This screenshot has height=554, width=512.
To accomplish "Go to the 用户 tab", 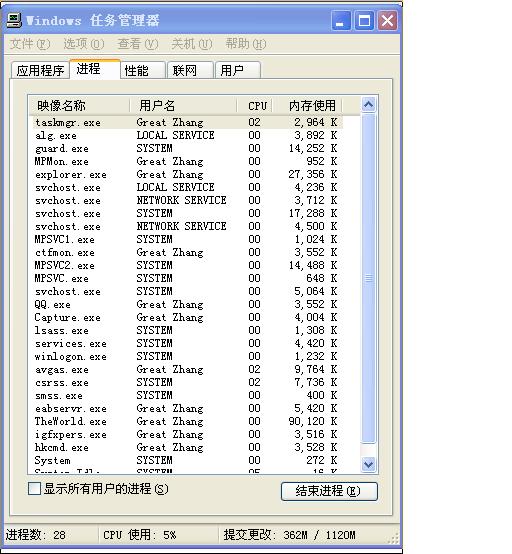I will (x=238, y=70).
